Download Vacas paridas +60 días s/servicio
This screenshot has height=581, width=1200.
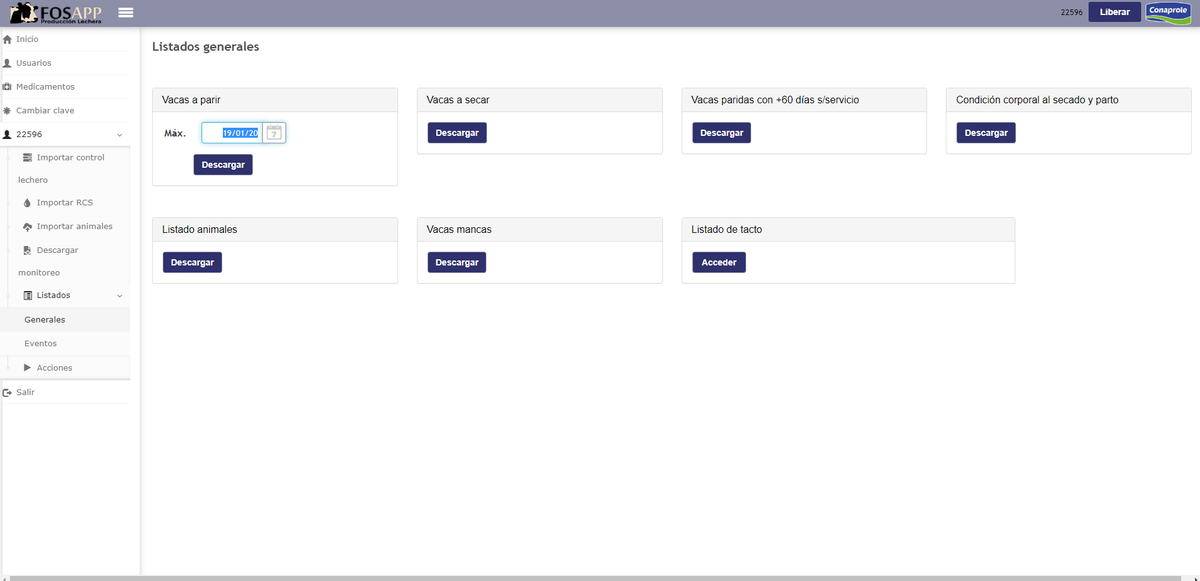721,133
